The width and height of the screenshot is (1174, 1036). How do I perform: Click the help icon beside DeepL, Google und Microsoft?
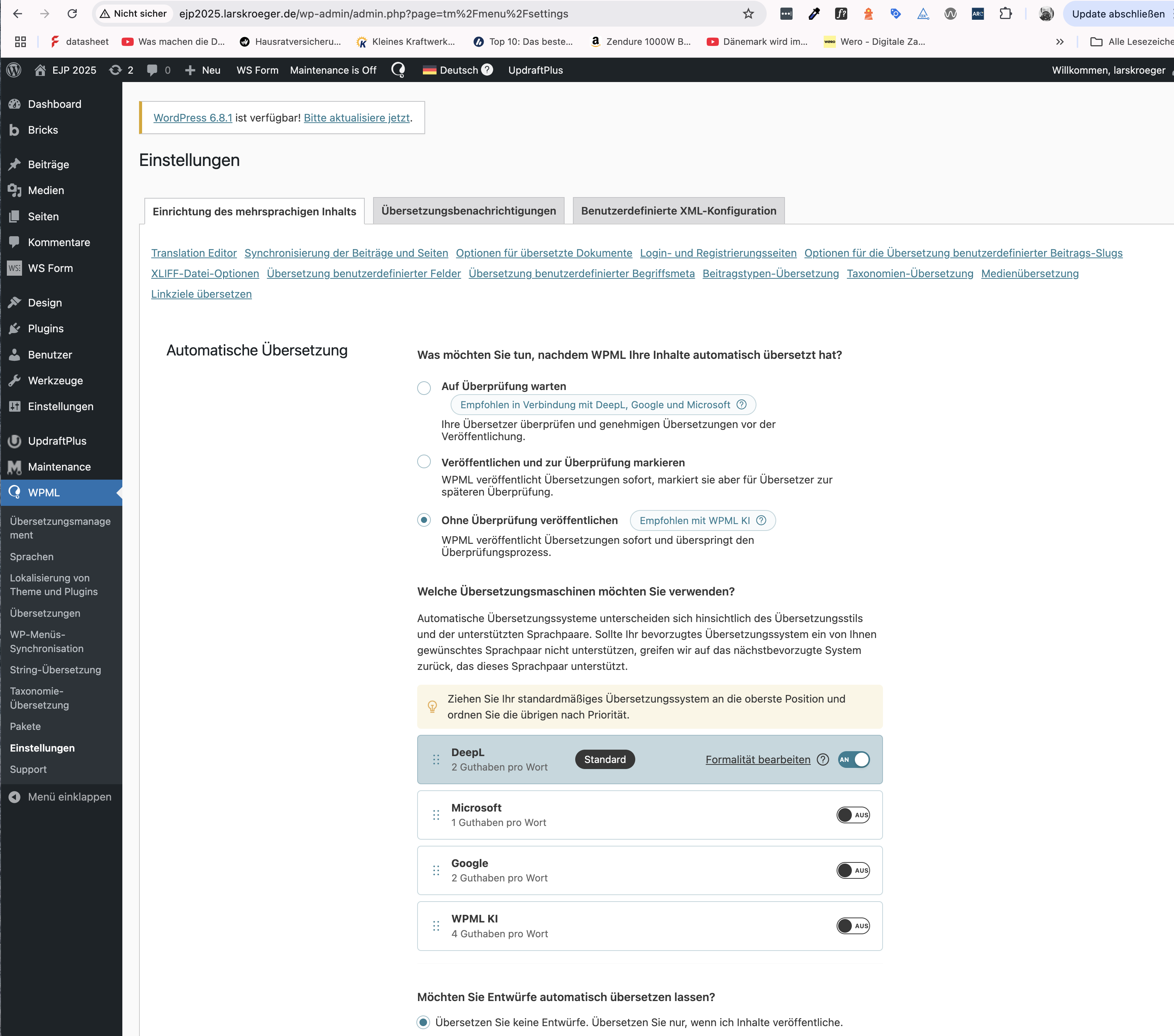point(742,405)
